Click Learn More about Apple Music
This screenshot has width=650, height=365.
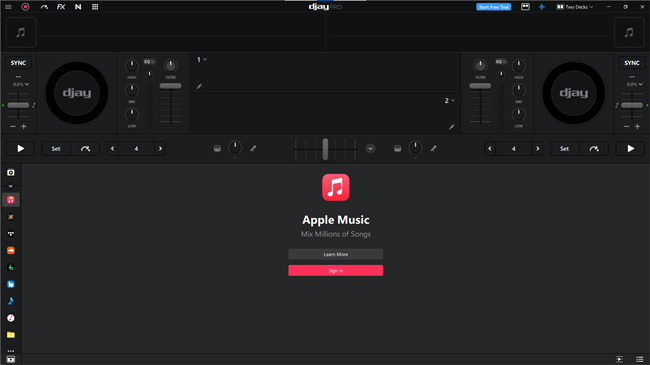click(x=336, y=254)
